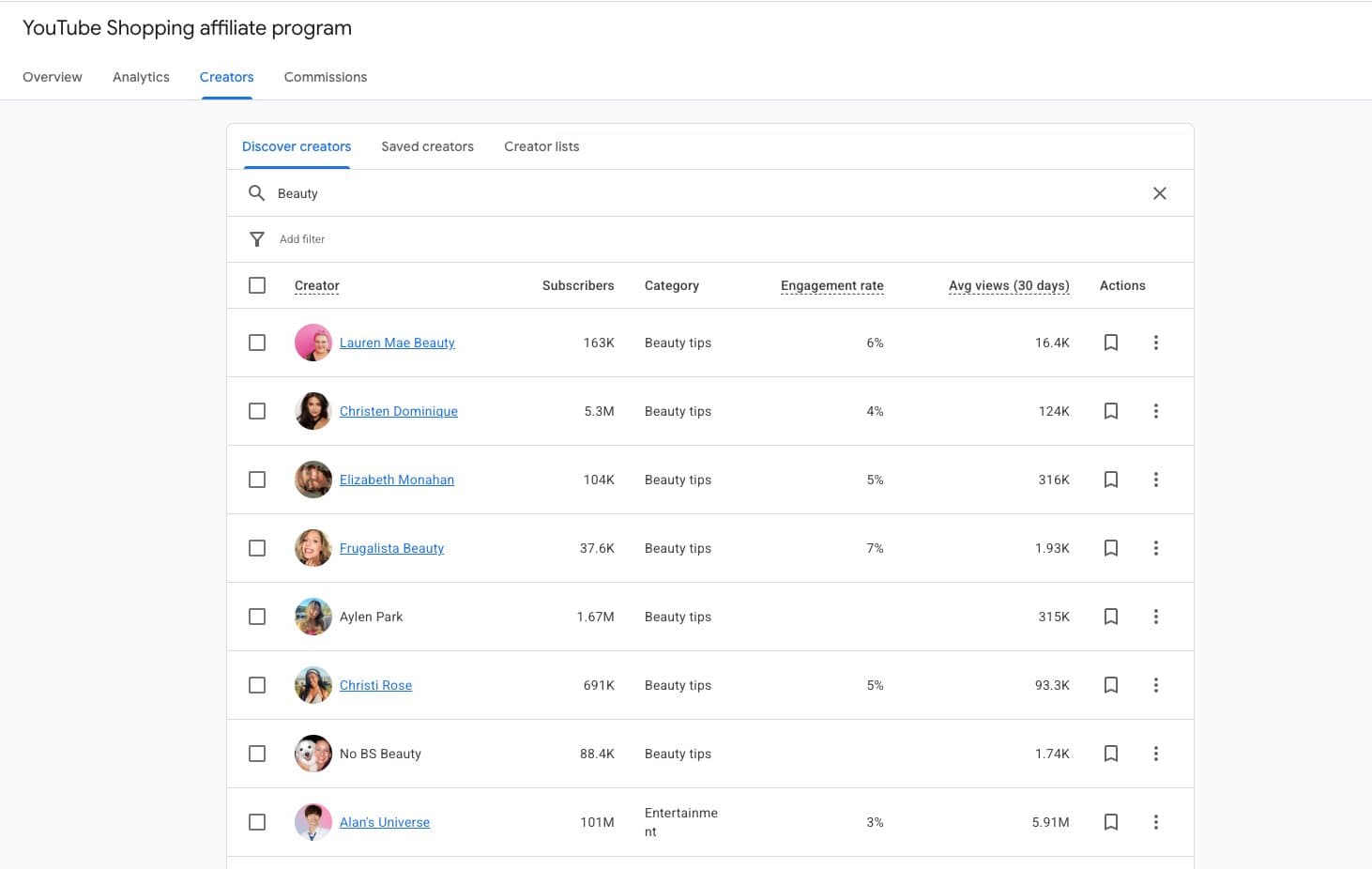This screenshot has height=869, width=1372.
Task: Select the Elizabeth Monahan checkbox
Action: (x=257, y=480)
